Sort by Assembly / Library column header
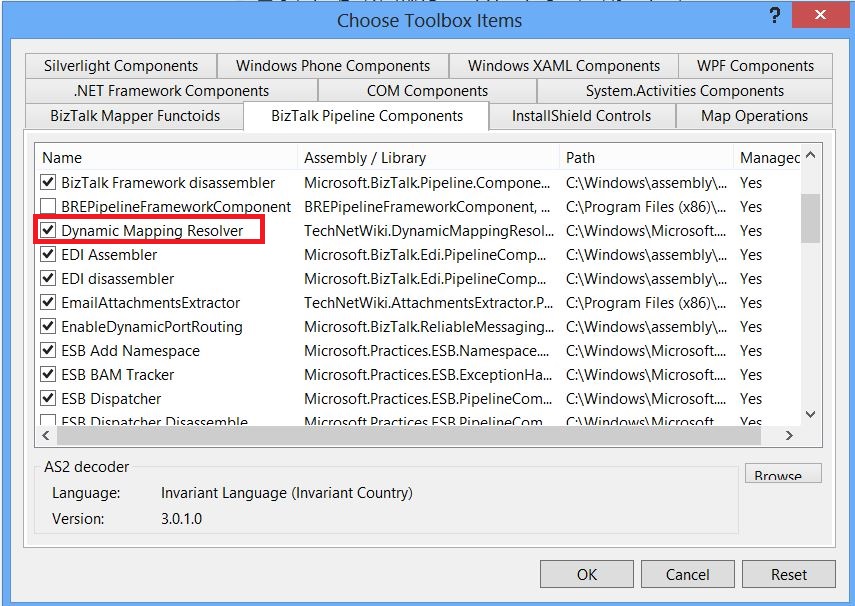This screenshot has width=855, height=606. (x=429, y=158)
